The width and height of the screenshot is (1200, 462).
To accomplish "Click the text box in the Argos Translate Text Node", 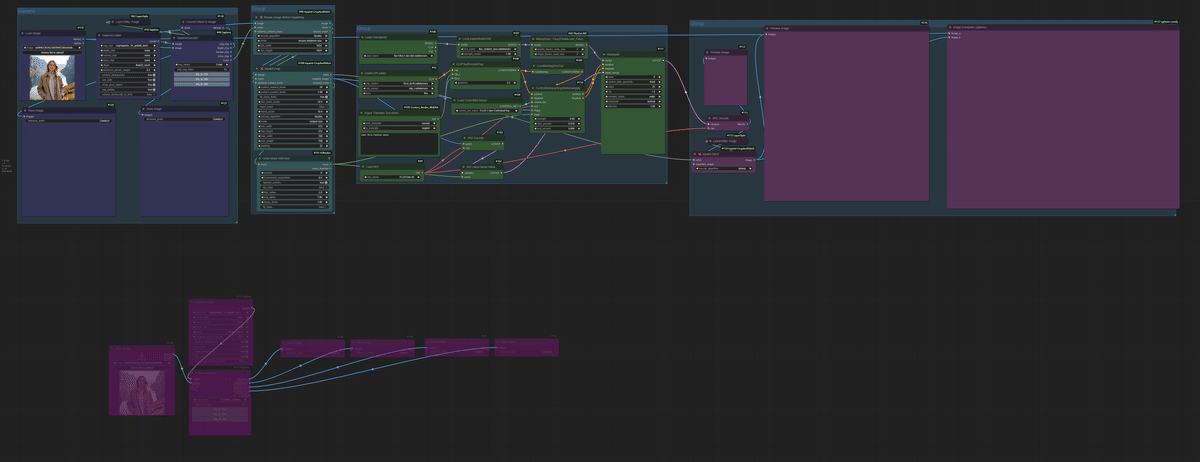I will tap(399, 143).
